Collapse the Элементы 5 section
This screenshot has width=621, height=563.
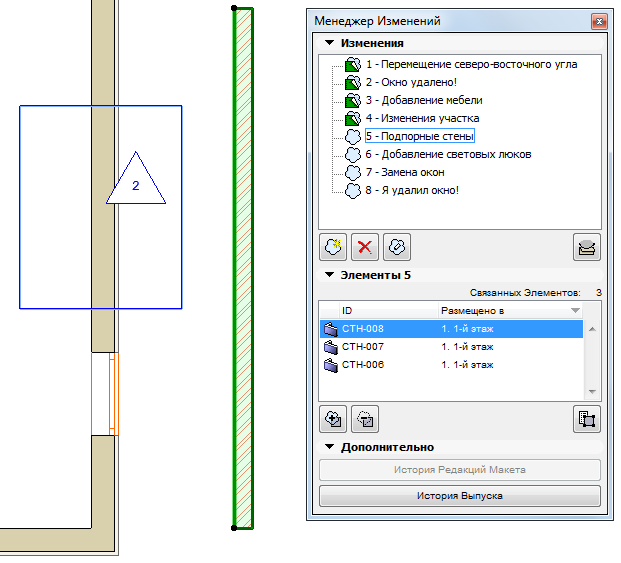330,275
